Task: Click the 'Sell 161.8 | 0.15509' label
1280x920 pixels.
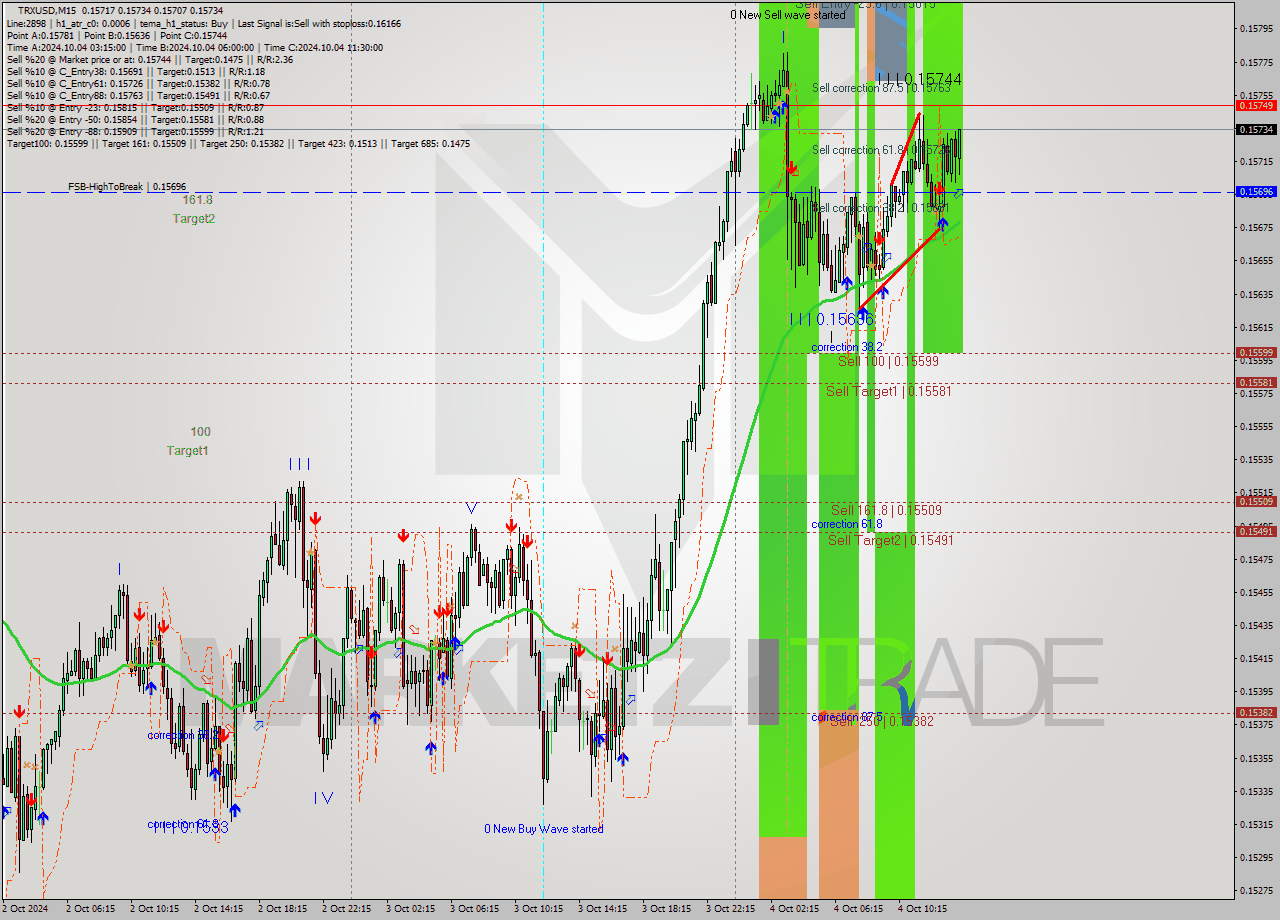Action: point(886,510)
